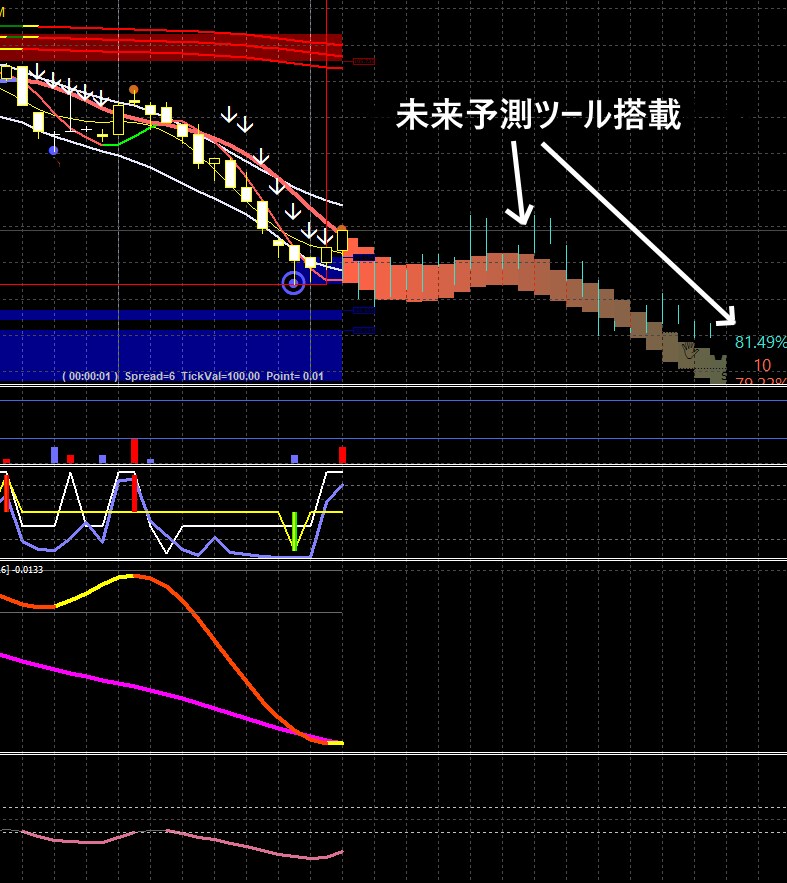The height and width of the screenshot is (883, 787).
Task: Click the Spread=6 readout
Action: click(150, 376)
